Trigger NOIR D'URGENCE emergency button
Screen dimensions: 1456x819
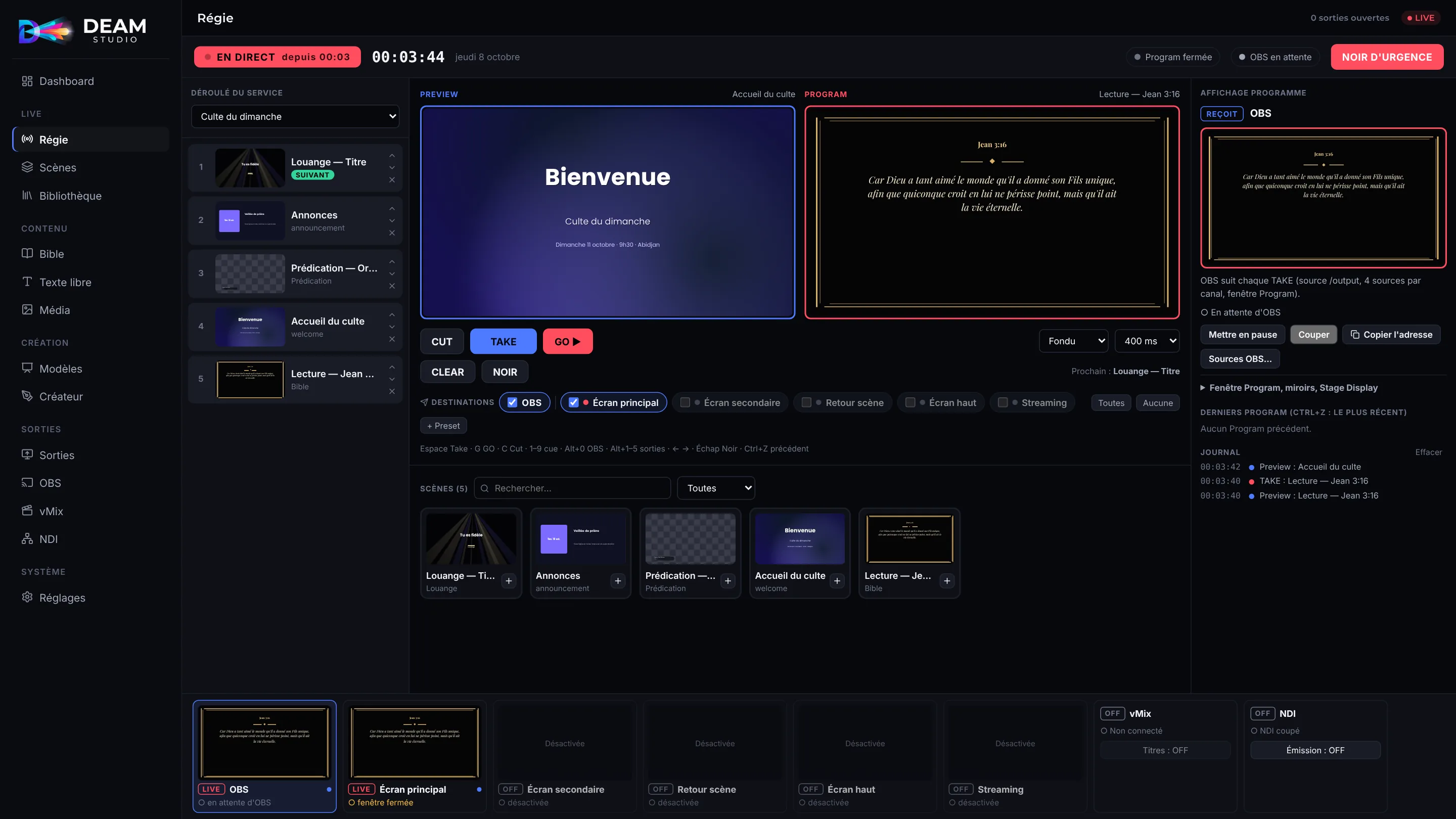tap(1387, 57)
